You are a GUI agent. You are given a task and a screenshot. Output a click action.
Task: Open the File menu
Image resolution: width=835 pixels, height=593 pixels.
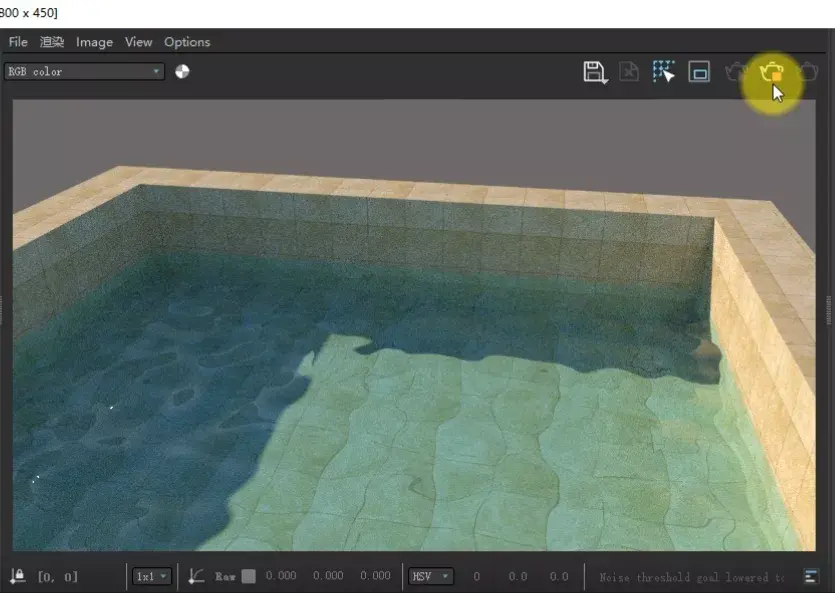18,42
